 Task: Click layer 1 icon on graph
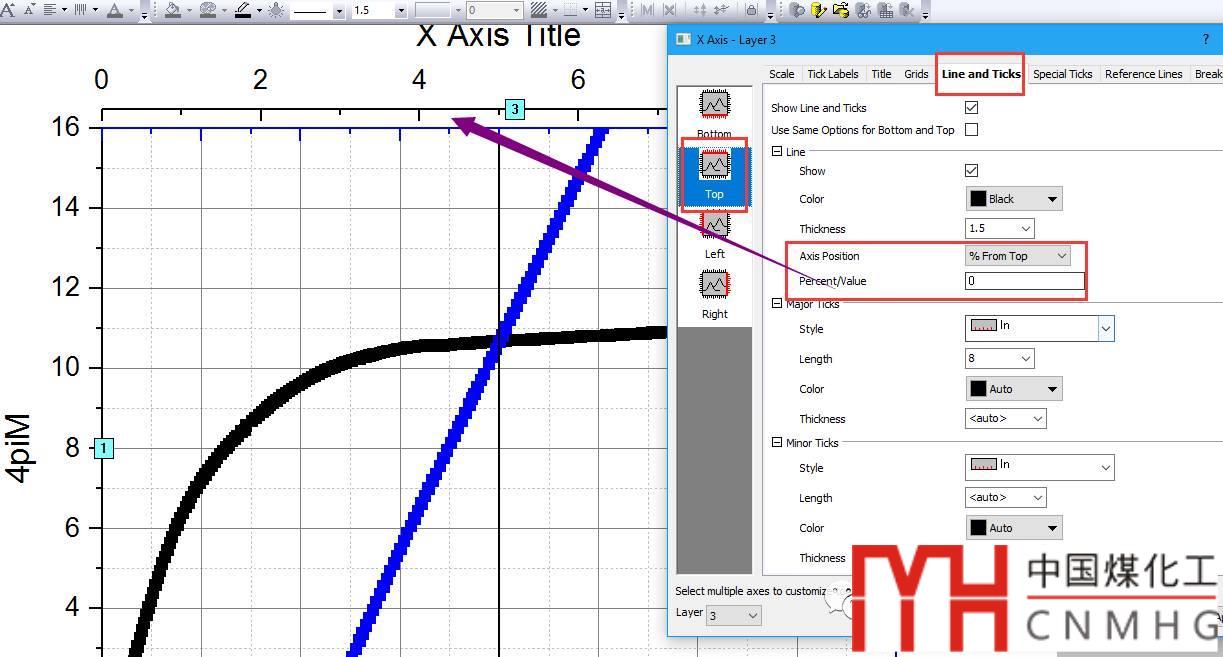point(104,448)
